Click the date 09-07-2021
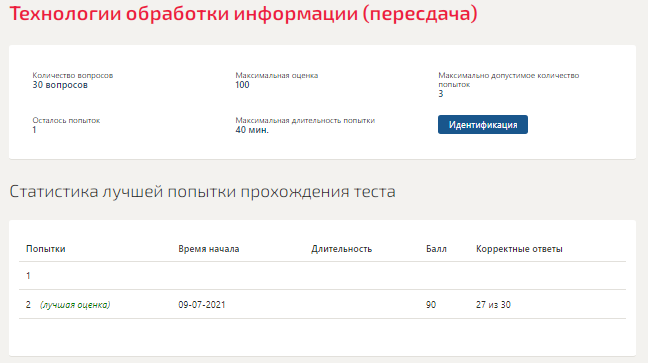 (x=202, y=305)
